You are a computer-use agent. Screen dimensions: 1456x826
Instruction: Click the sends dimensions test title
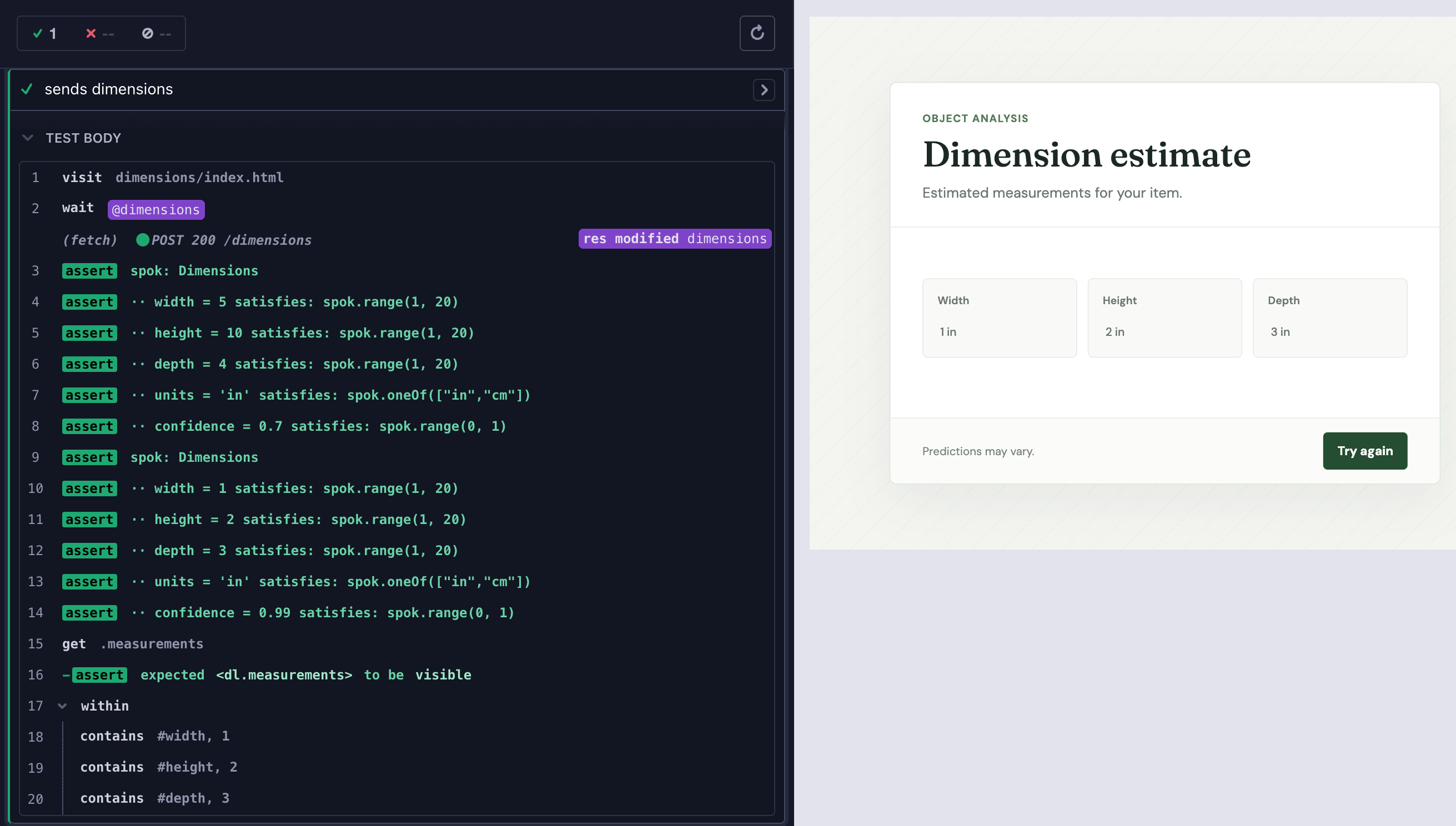click(108, 89)
